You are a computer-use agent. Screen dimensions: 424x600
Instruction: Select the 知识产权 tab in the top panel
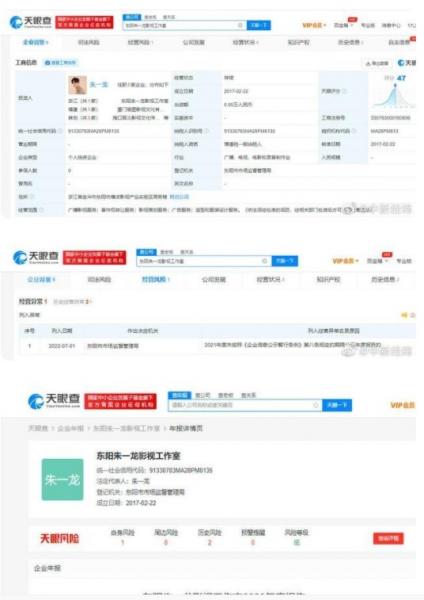(298, 42)
